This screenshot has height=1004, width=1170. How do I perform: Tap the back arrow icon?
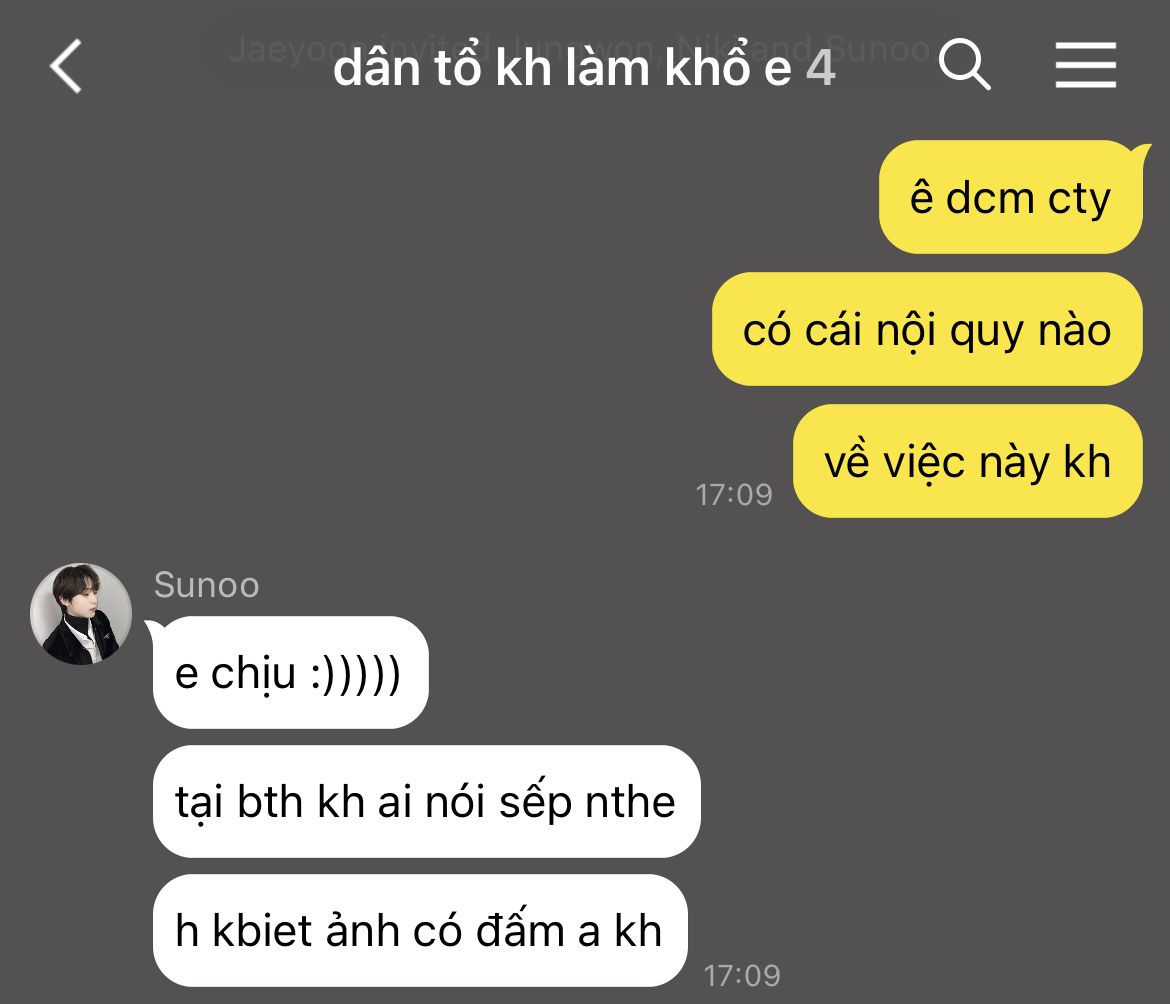click(66, 66)
